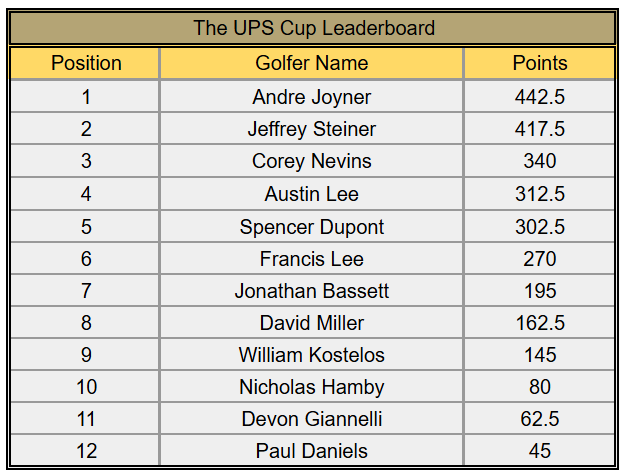
Task: Click golfer name Andre Joyner
Action: coord(311,97)
